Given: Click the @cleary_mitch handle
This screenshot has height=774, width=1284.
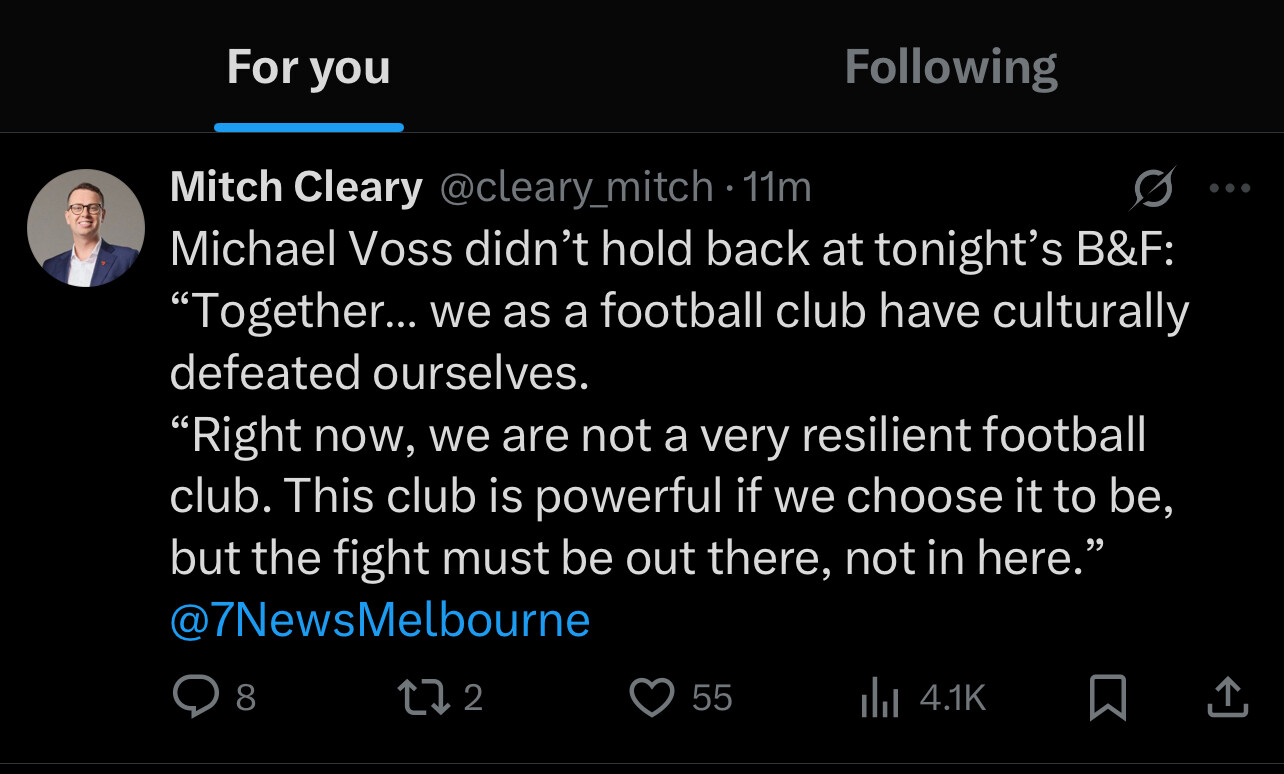Looking at the screenshot, I should [576, 188].
